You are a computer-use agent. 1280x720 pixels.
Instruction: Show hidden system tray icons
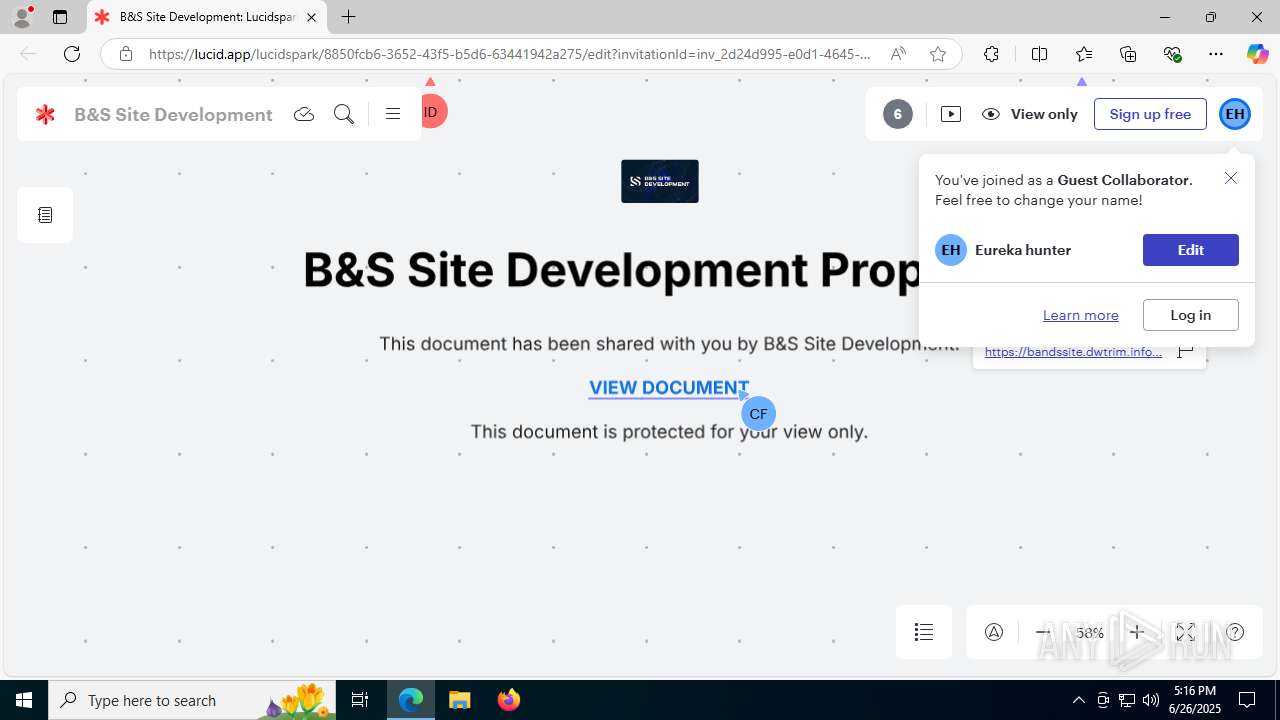pyautogui.click(x=1078, y=700)
